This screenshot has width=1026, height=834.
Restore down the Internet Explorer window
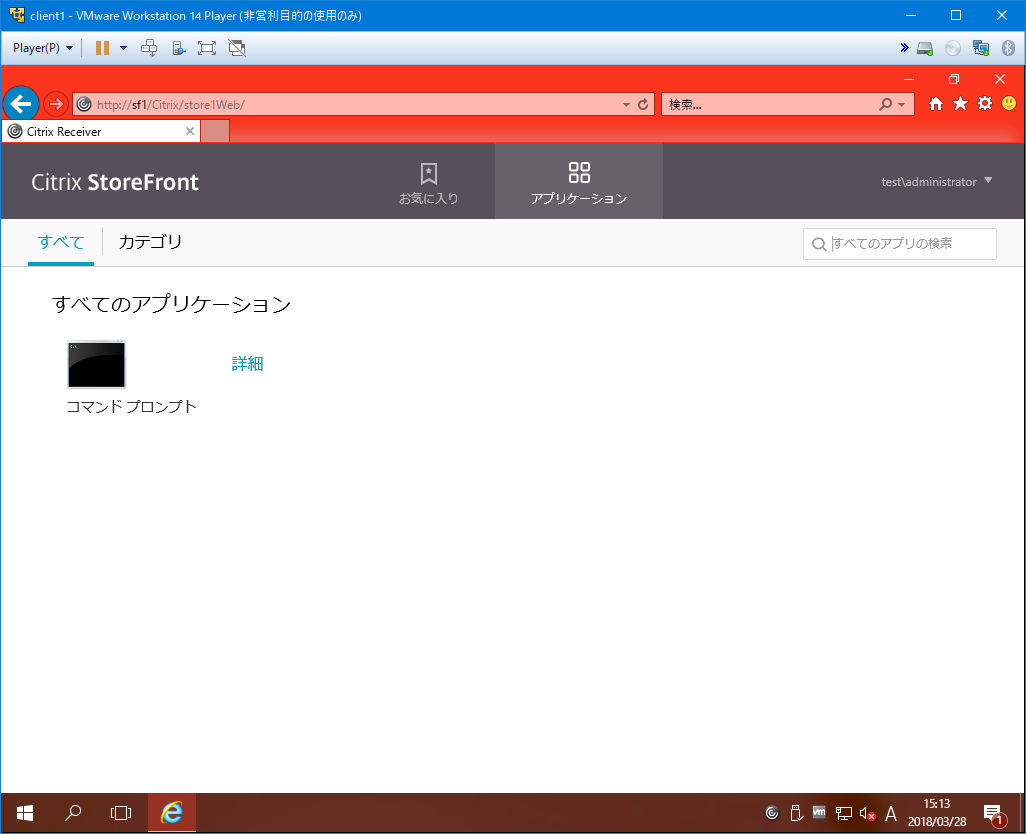[954, 79]
